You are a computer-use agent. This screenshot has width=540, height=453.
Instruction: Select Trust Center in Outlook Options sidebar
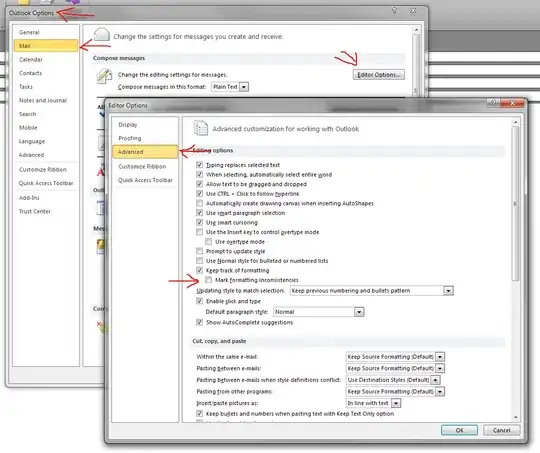[x=46, y=211]
